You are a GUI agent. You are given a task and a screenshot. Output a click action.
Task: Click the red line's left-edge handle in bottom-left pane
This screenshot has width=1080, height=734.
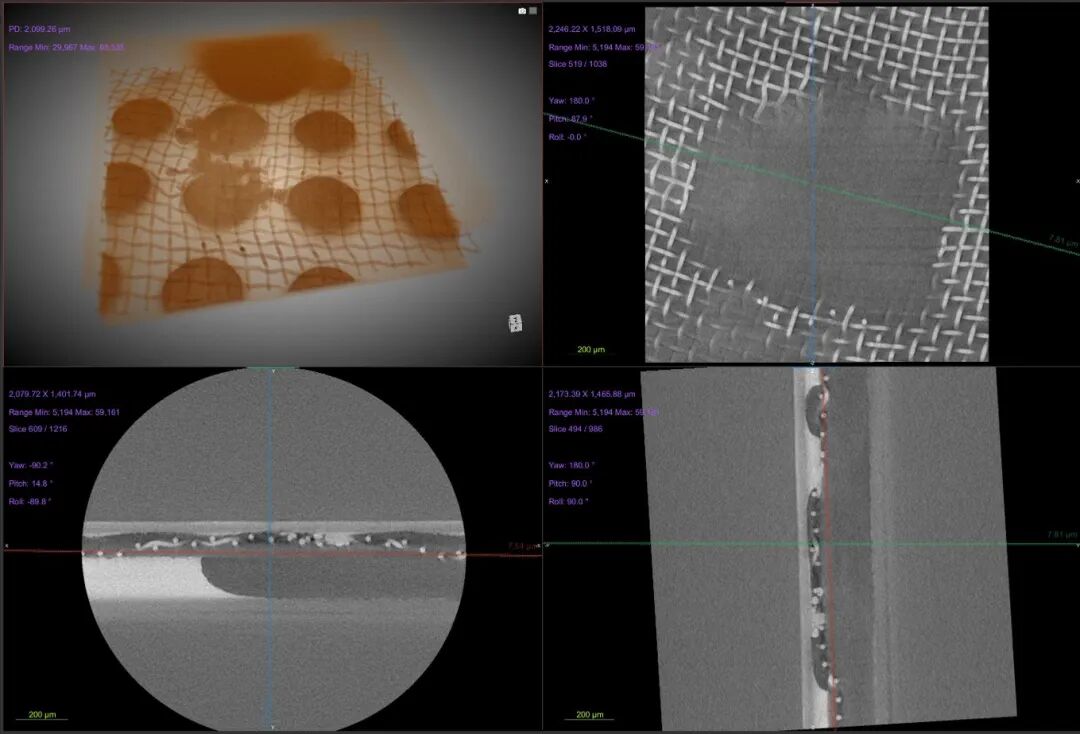[x=6, y=546]
